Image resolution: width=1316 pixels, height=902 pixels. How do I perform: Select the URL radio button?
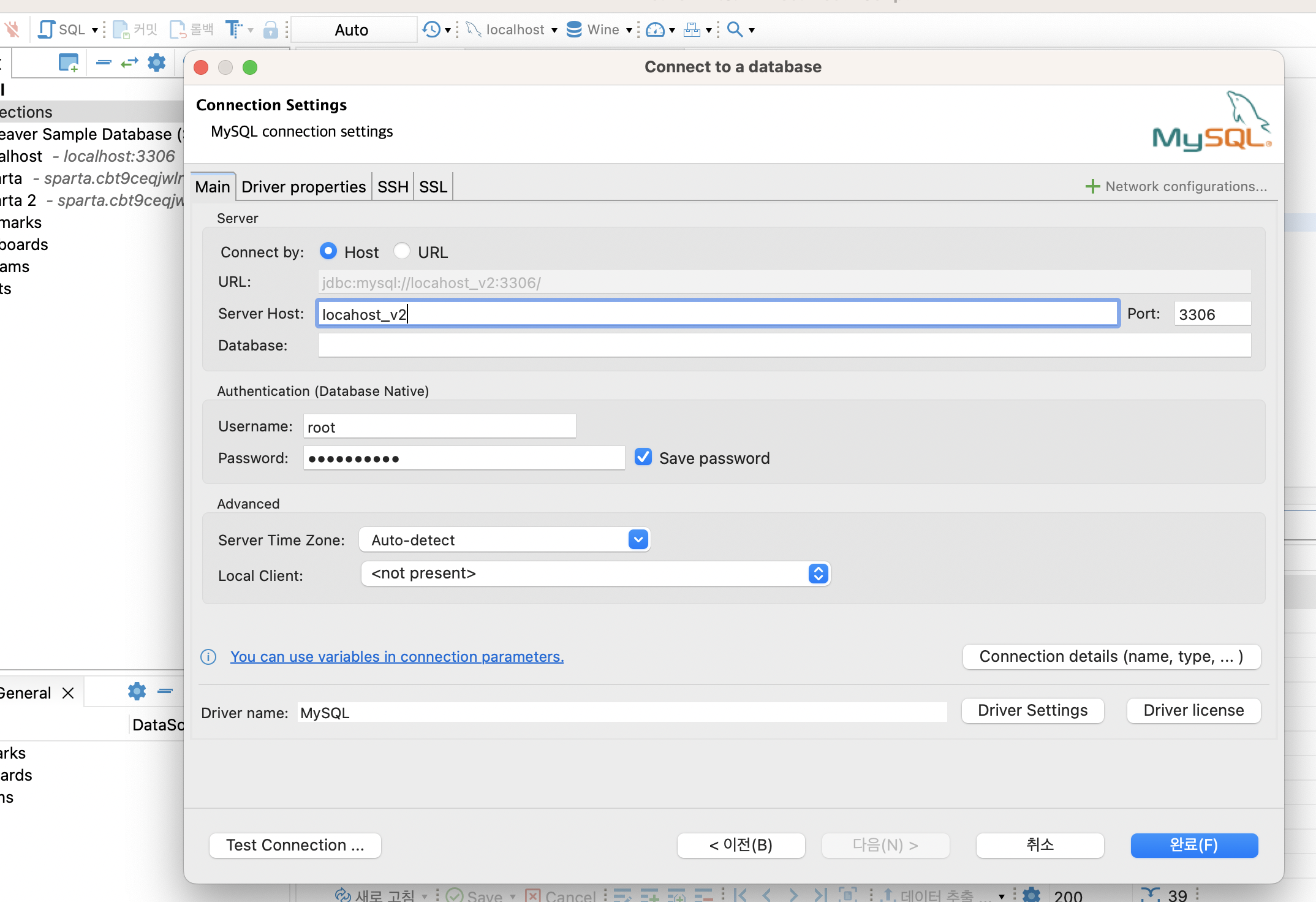(402, 251)
